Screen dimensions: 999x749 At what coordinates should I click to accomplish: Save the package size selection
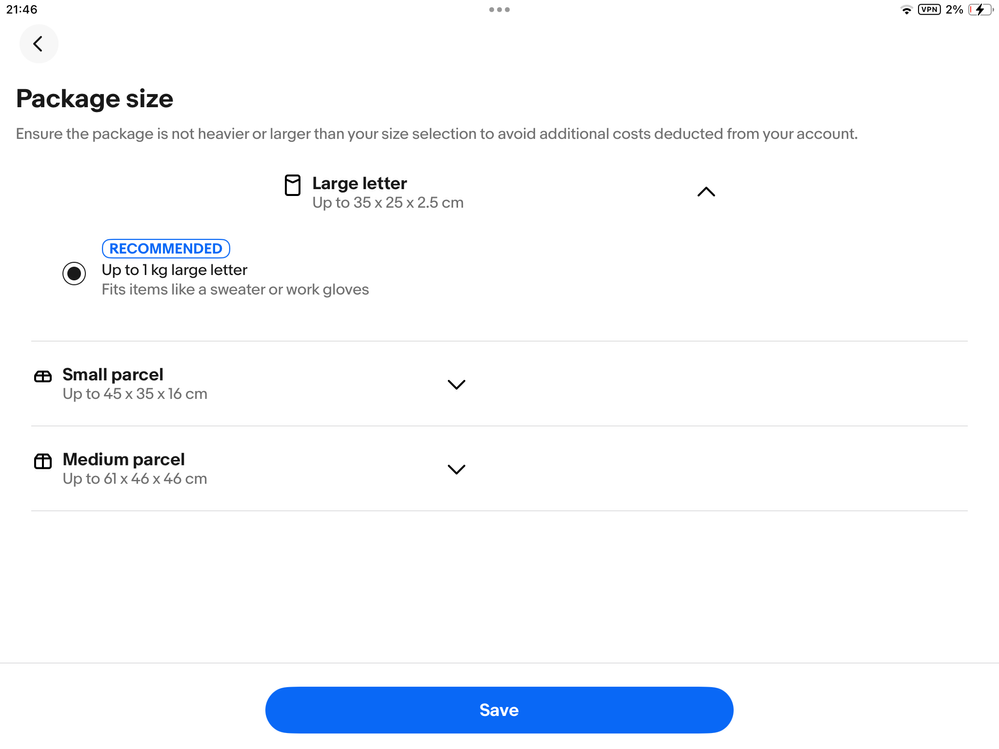(x=499, y=710)
